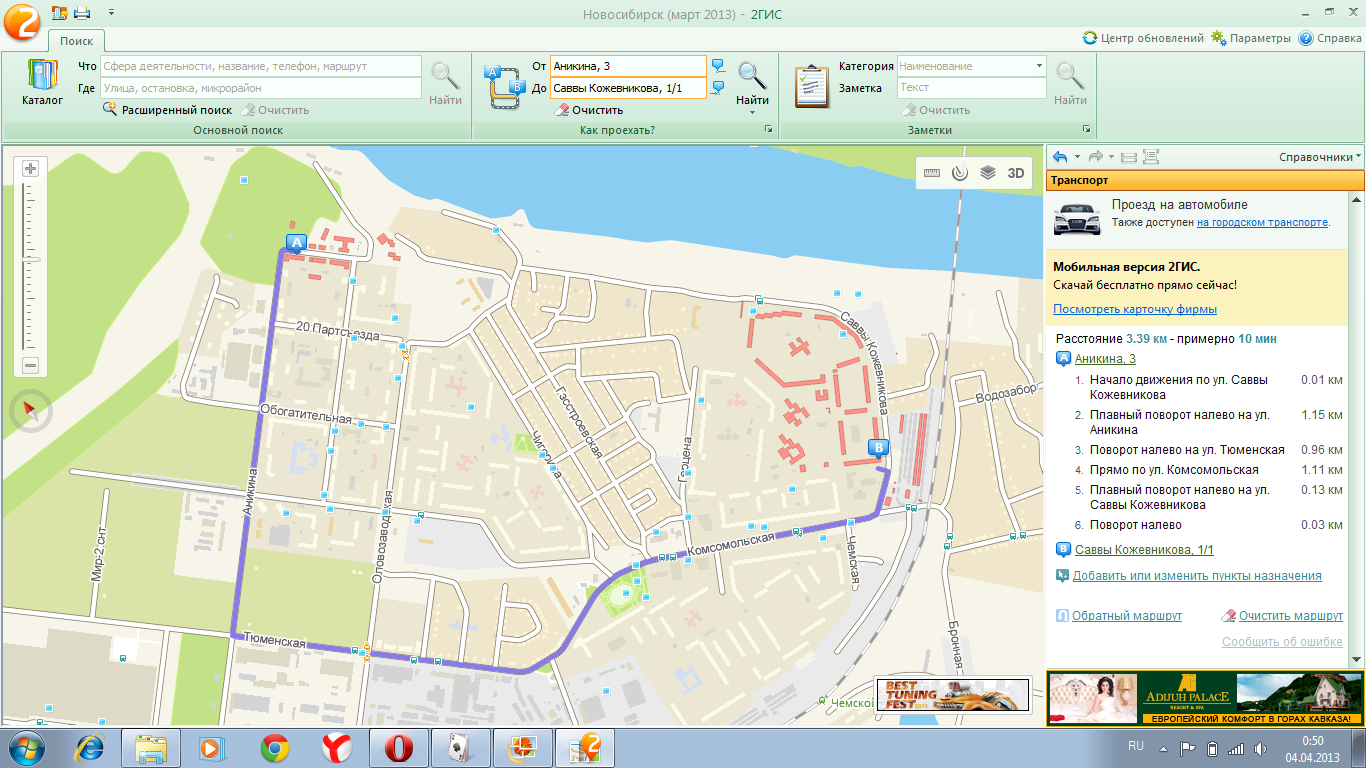The height and width of the screenshot is (768, 1366).
Task: Click the compass north arrow on map
Action: (29, 411)
